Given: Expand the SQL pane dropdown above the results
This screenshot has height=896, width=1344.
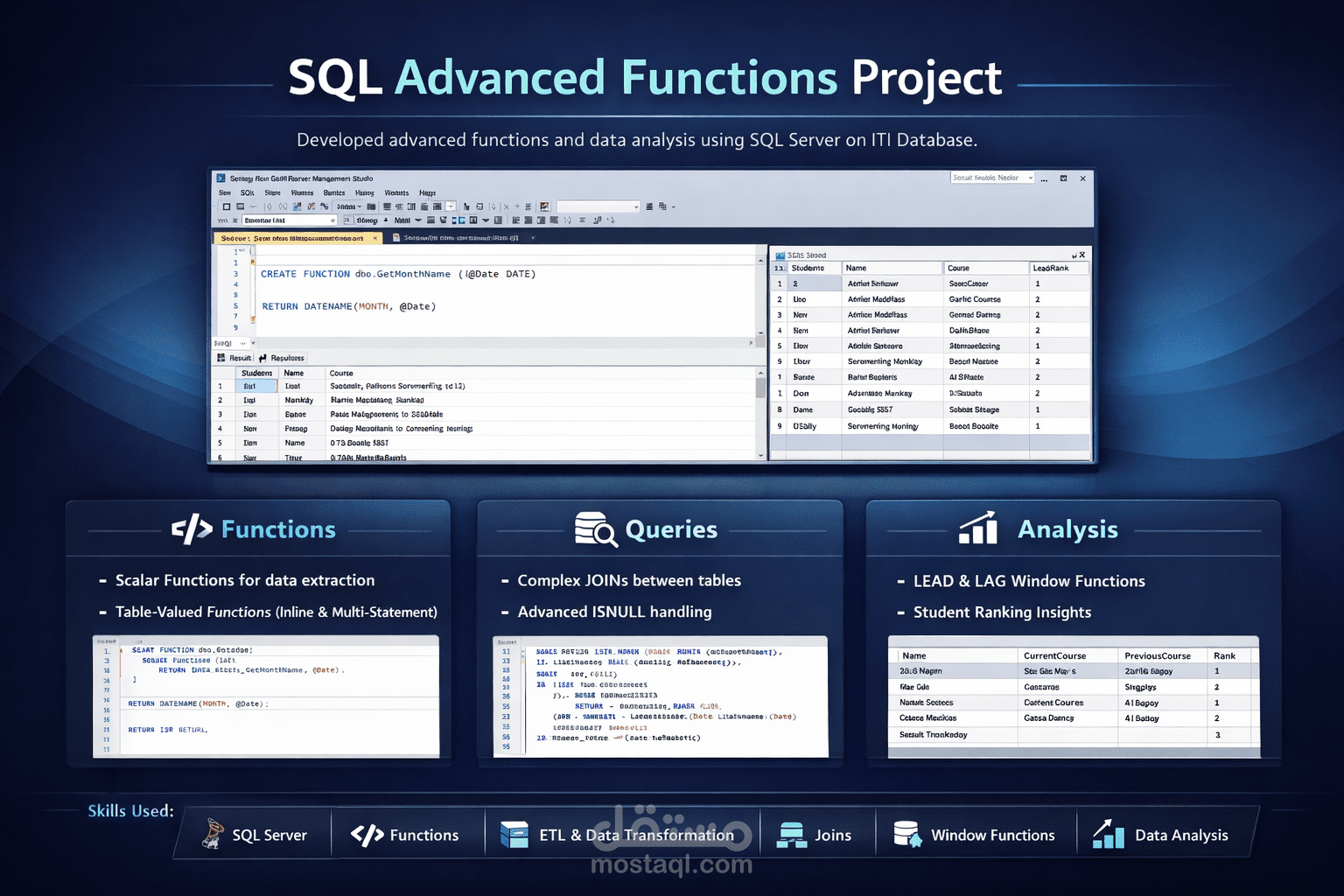Looking at the screenshot, I should coord(251,343).
